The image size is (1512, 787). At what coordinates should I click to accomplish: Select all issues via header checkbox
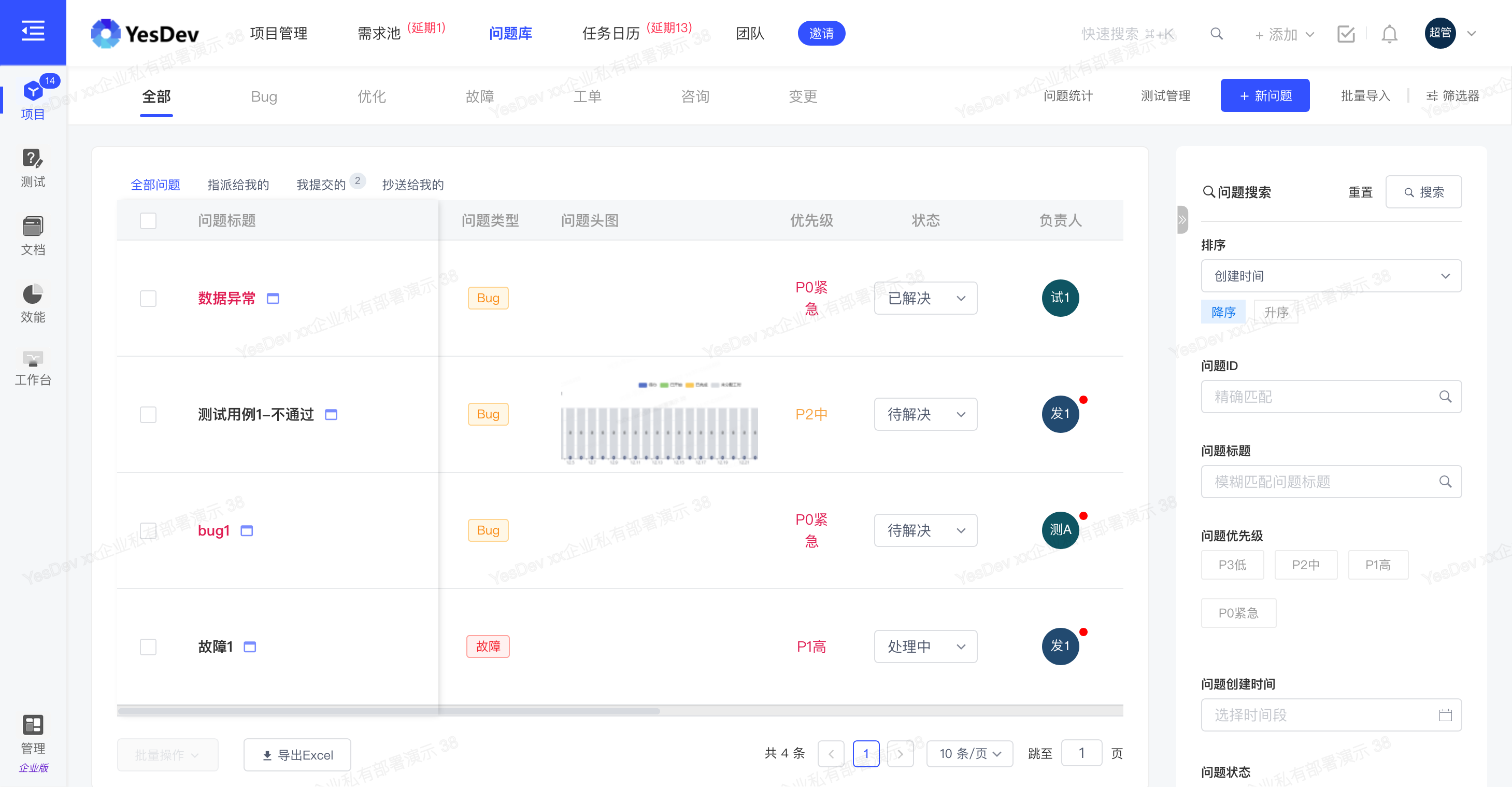[x=148, y=221]
